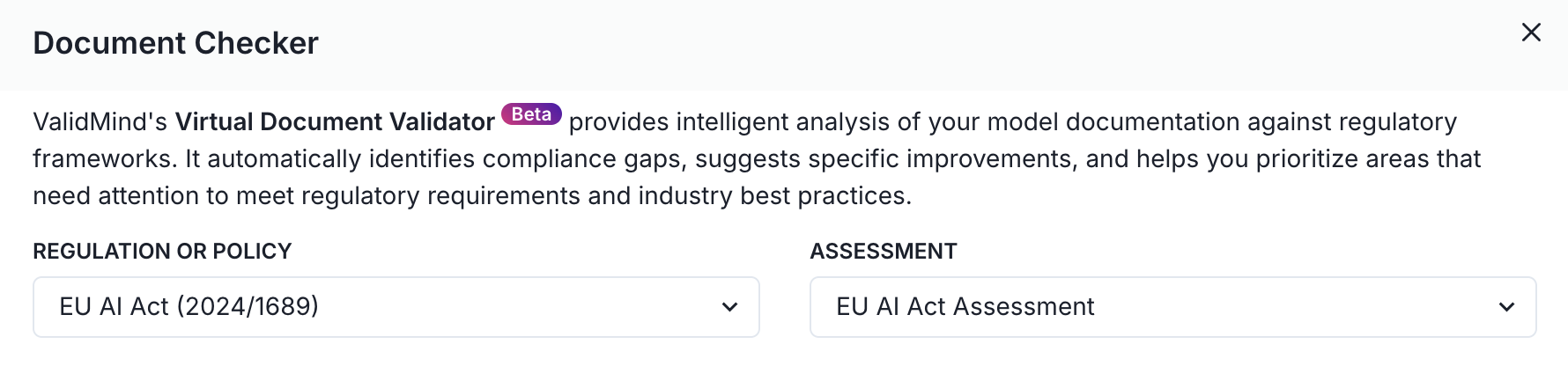This screenshot has width=1568, height=366.
Task: Click the bold Virtual Document Validator text
Action: 335,122
